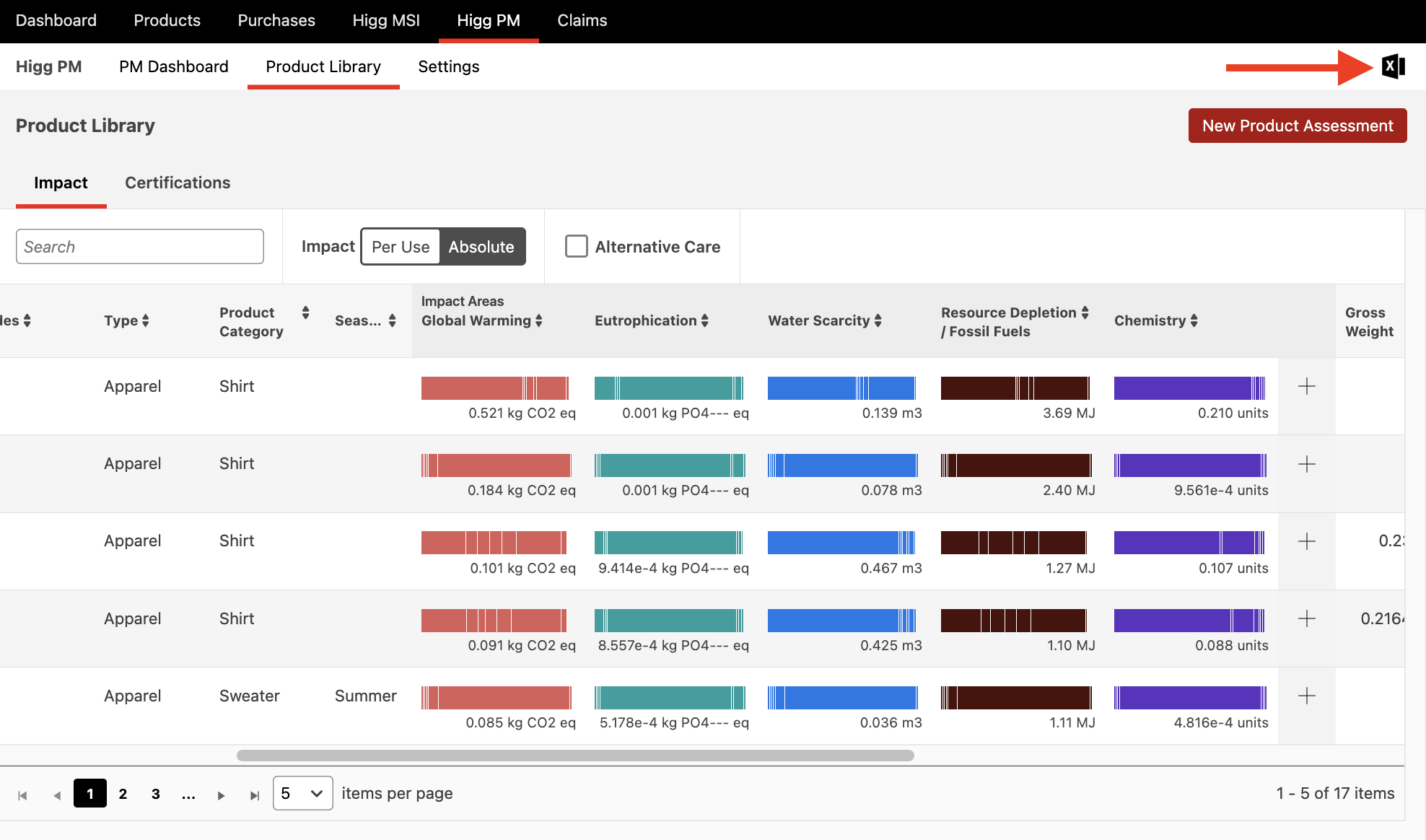Open the items per page dropdown

(x=302, y=793)
